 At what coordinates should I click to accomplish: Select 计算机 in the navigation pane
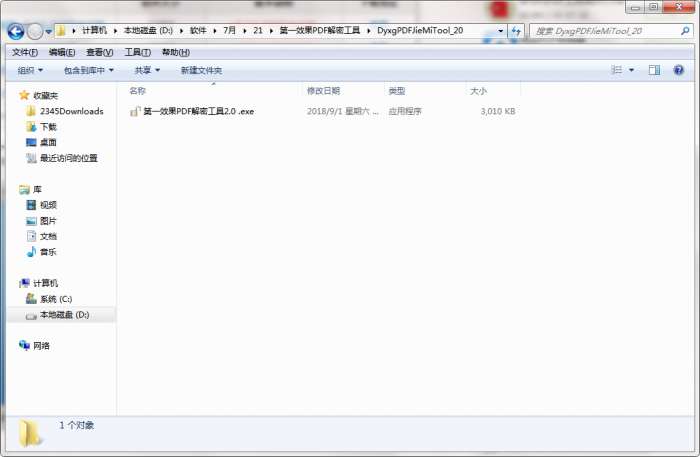(46, 283)
